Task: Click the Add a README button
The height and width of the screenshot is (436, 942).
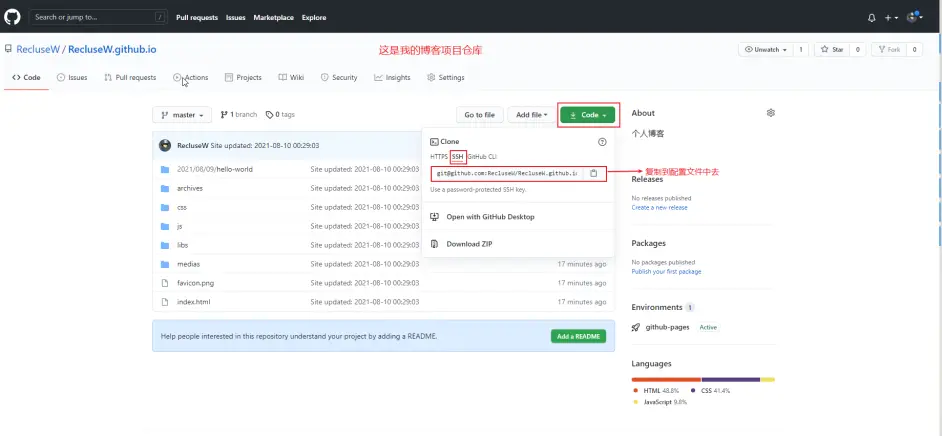Action: tap(578, 336)
